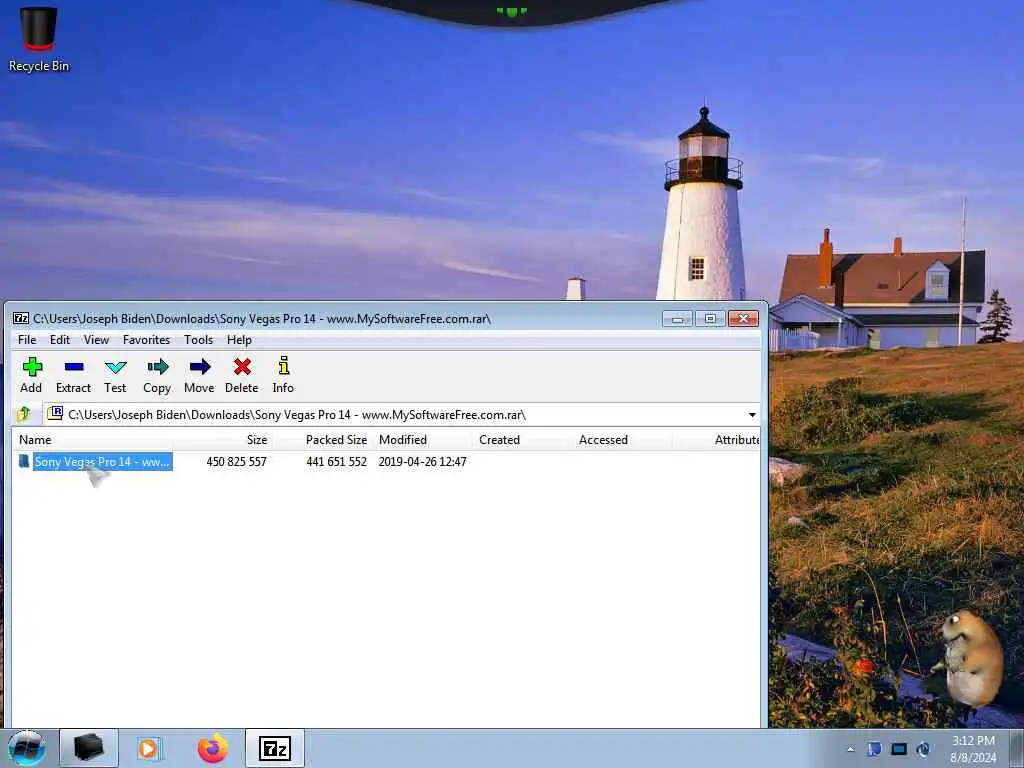The image size is (1024, 768).
Task: Sort by the Packed Size column header
Action: point(323,440)
